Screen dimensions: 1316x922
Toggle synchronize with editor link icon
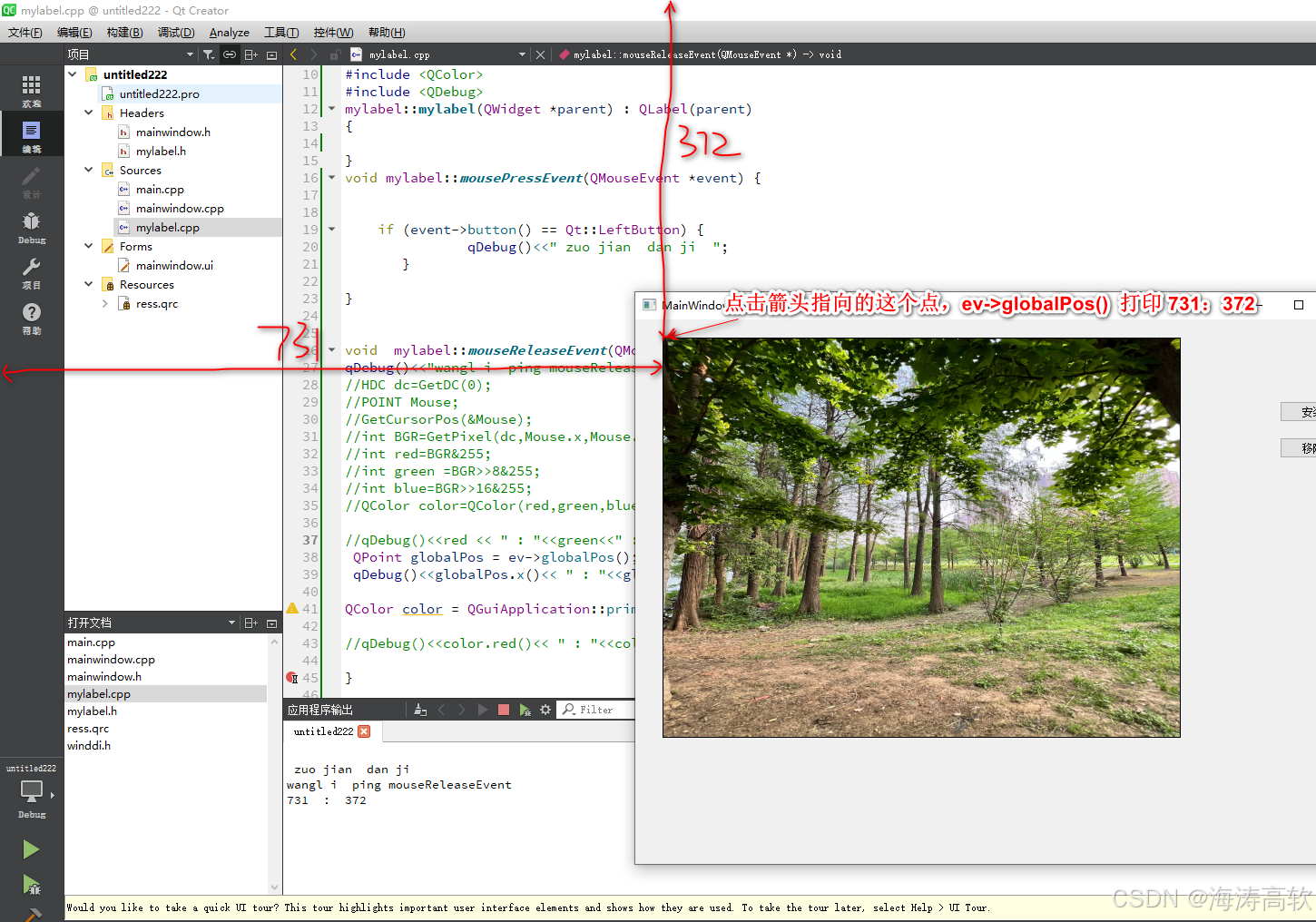[230, 54]
